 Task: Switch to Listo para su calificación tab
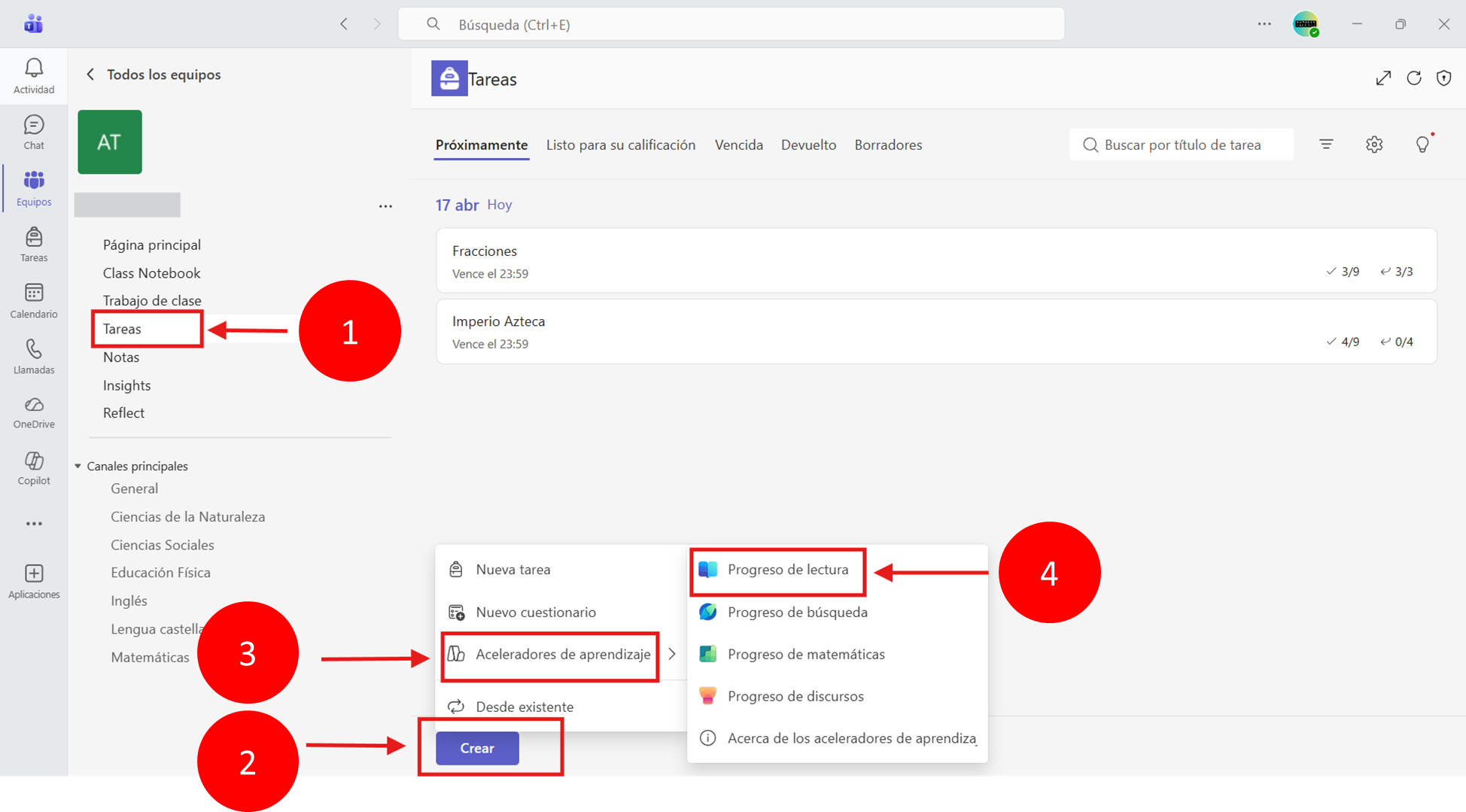[621, 144]
